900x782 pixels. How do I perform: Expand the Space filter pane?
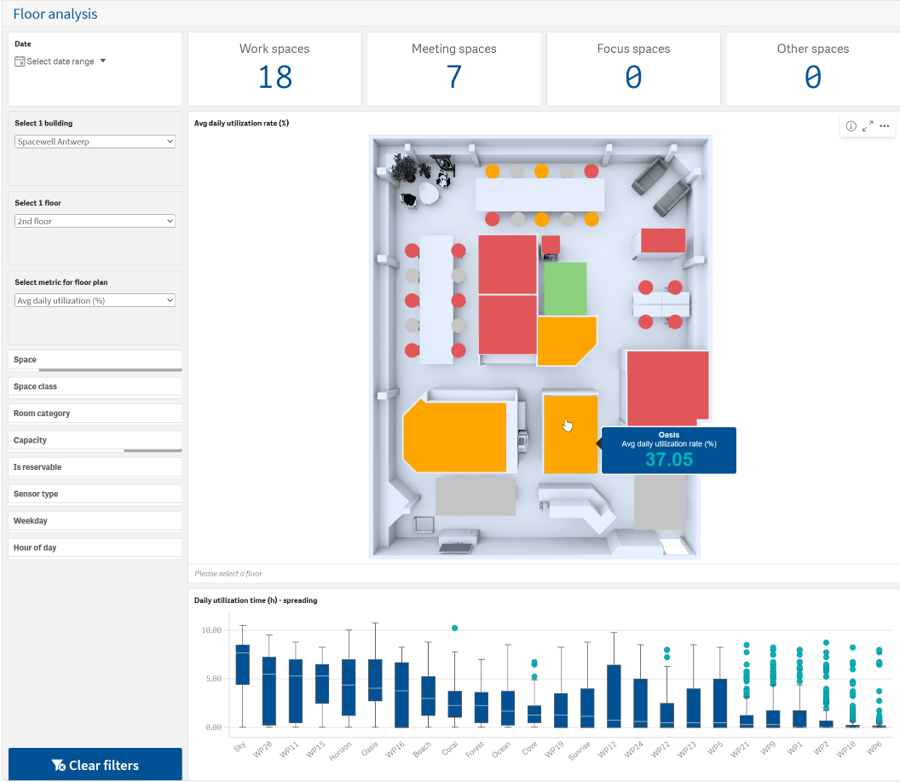point(95,360)
